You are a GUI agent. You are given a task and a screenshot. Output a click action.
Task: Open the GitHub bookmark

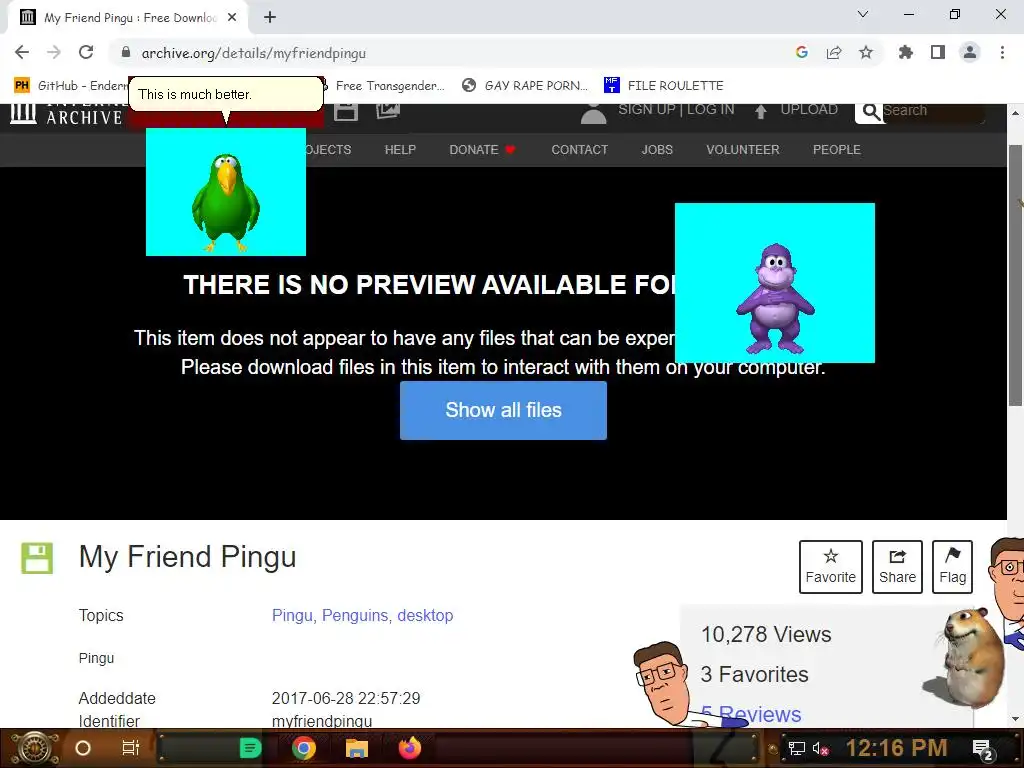click(71, 86)
